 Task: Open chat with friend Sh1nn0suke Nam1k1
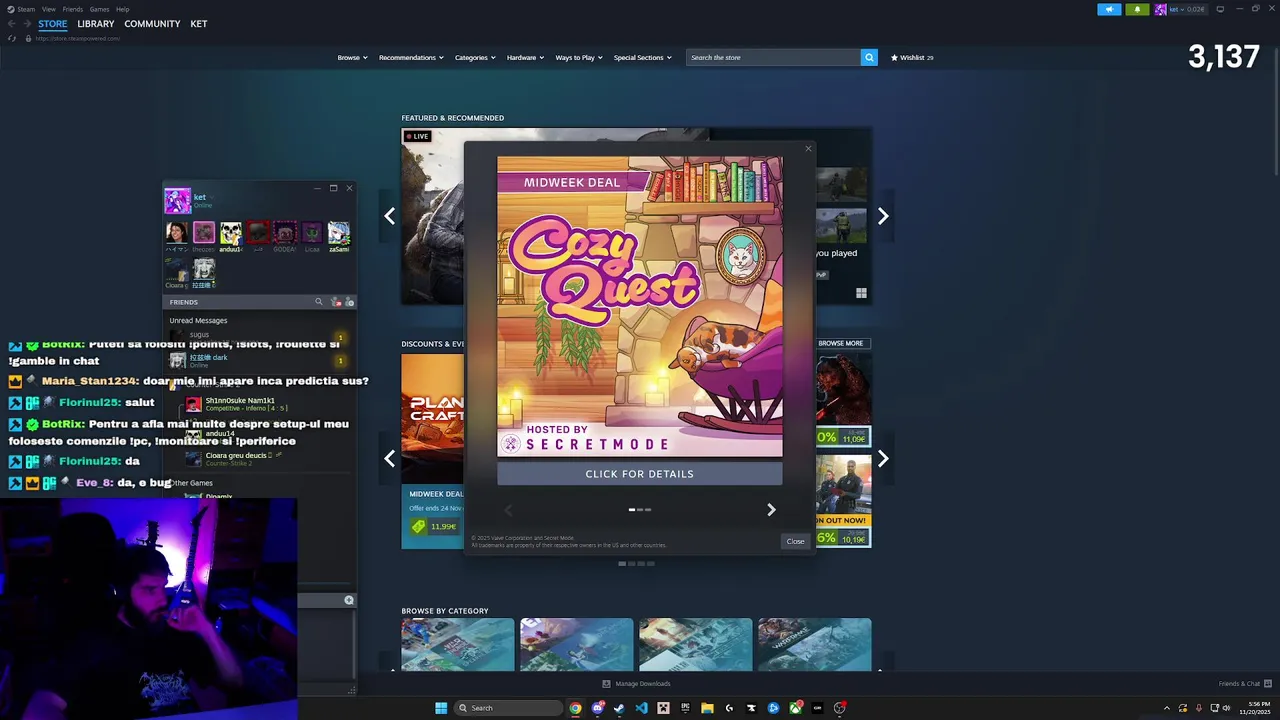[240, 404]
